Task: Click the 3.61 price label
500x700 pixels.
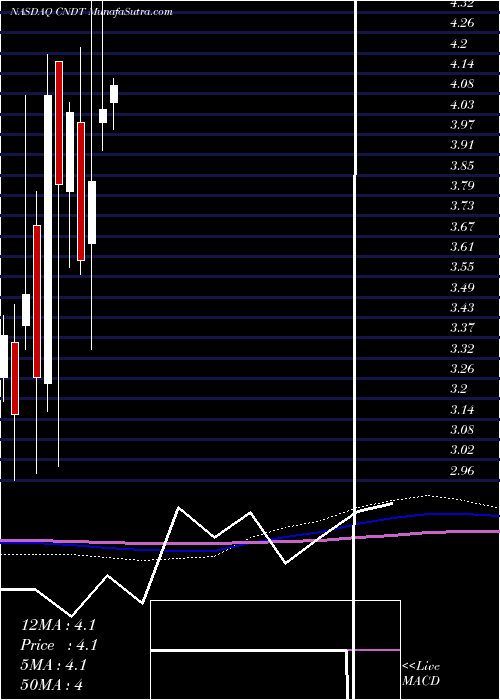Action: click(x=462, y=246)
